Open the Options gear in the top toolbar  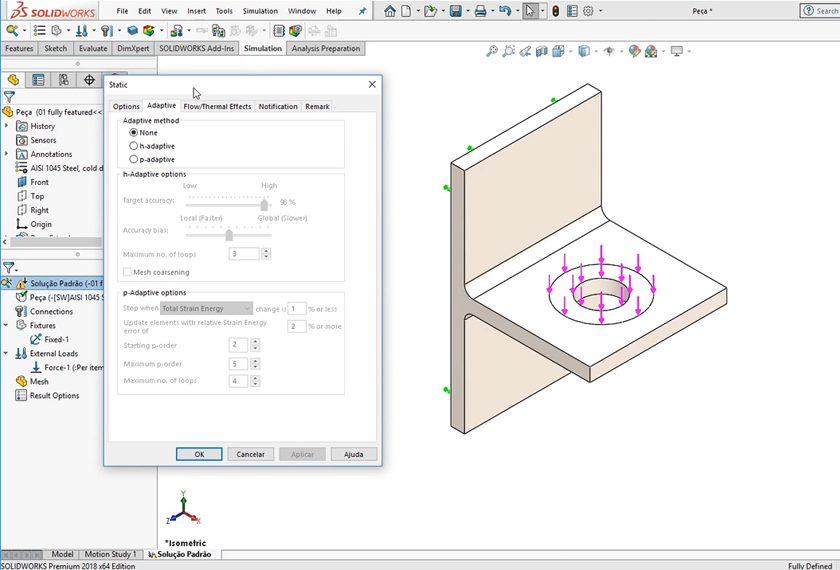(x=588, y=11)
